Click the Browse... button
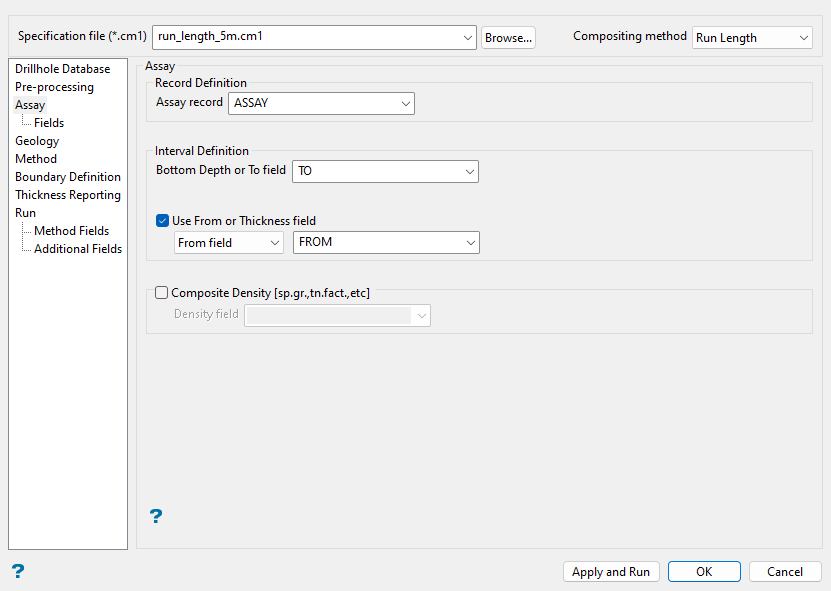This screenshot has height=591, width=831. pyautogui.click(x=508, y=38)
